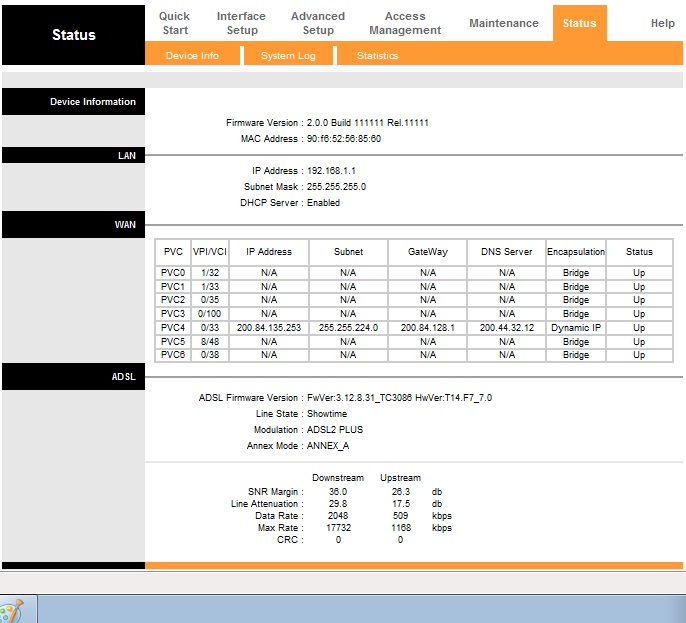Open the Help tab
This screenshot has width=686, height=623.
click(x=662, y=23)
